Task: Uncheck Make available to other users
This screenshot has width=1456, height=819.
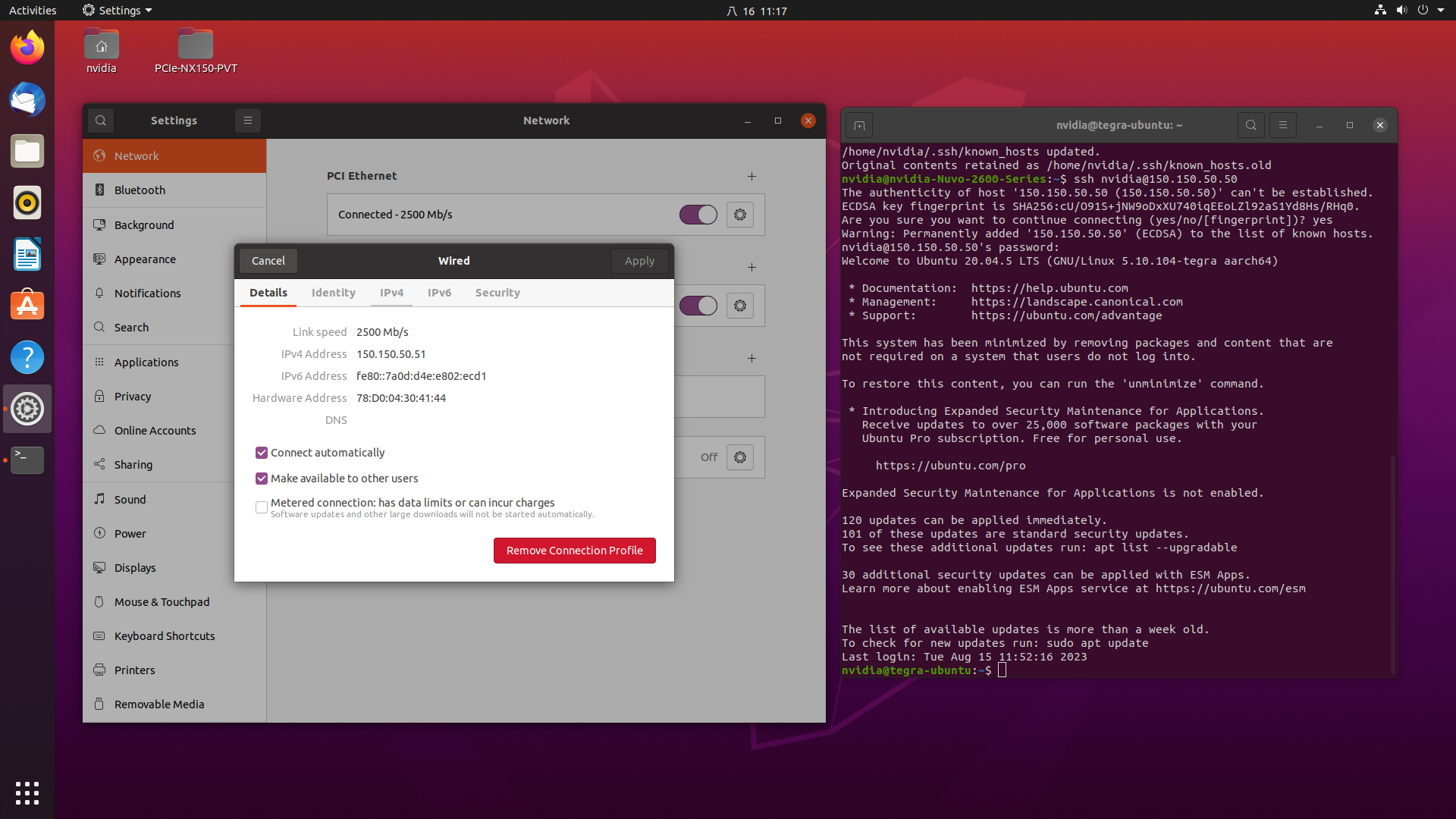Action: (262, 479)
